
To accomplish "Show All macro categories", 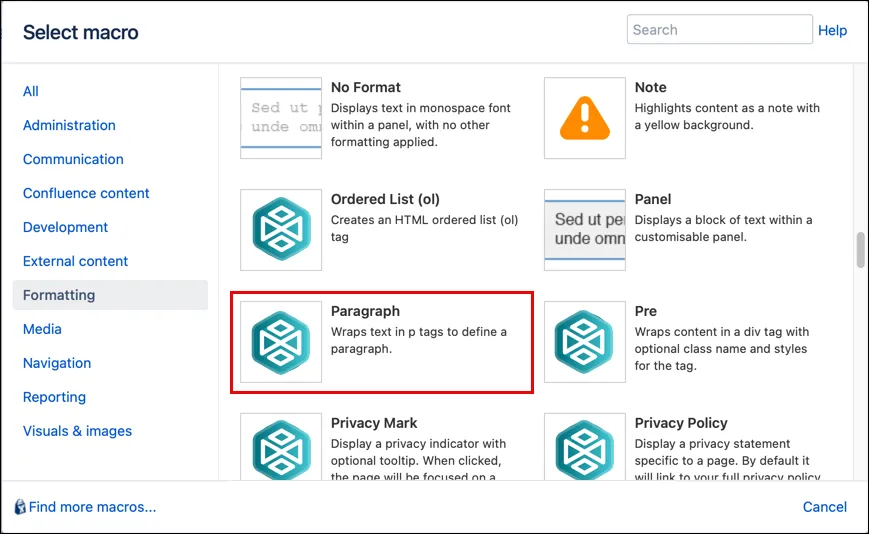I will click(30, 91).
